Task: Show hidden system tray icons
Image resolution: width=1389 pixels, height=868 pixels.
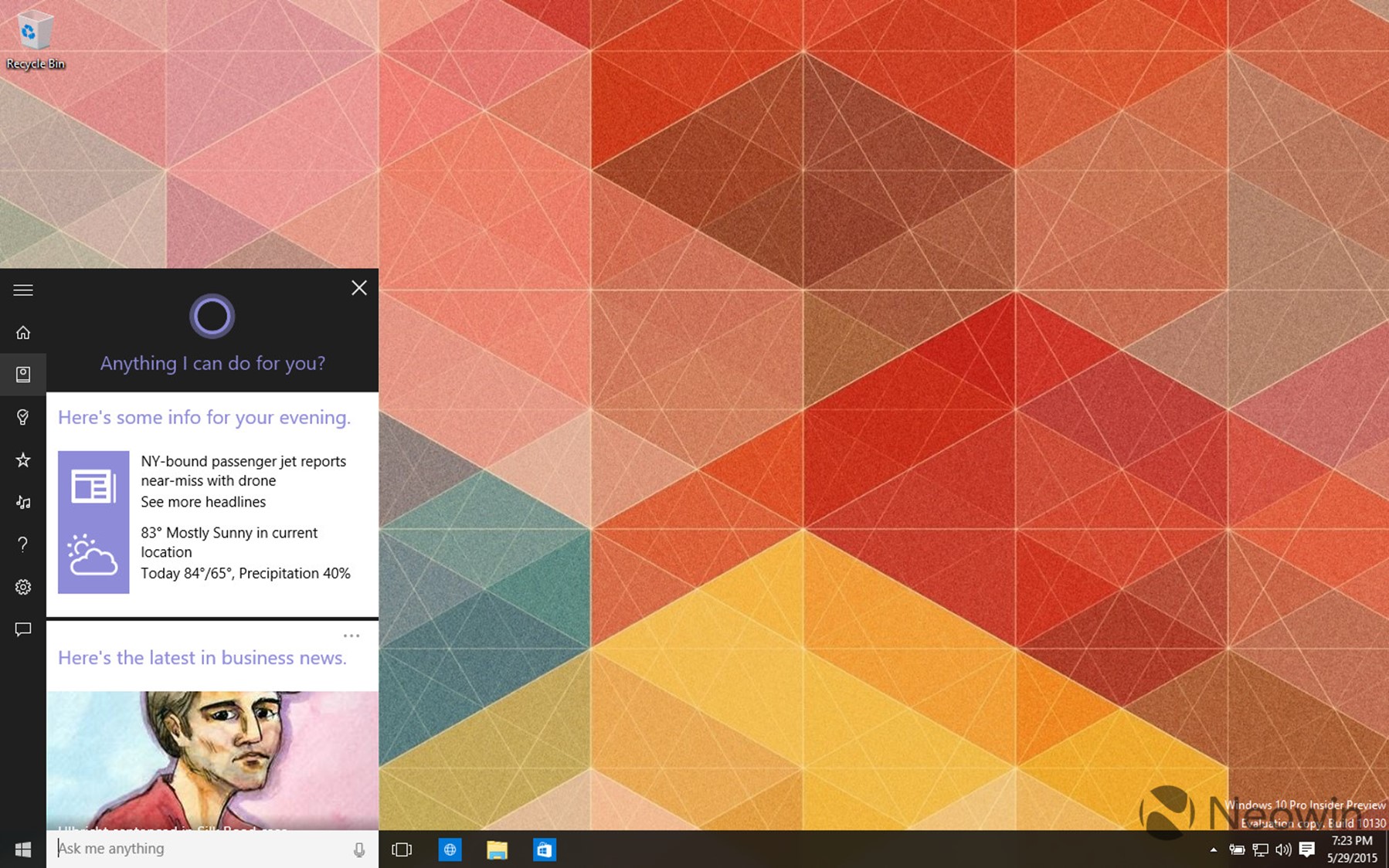Action: point(1213,849)
